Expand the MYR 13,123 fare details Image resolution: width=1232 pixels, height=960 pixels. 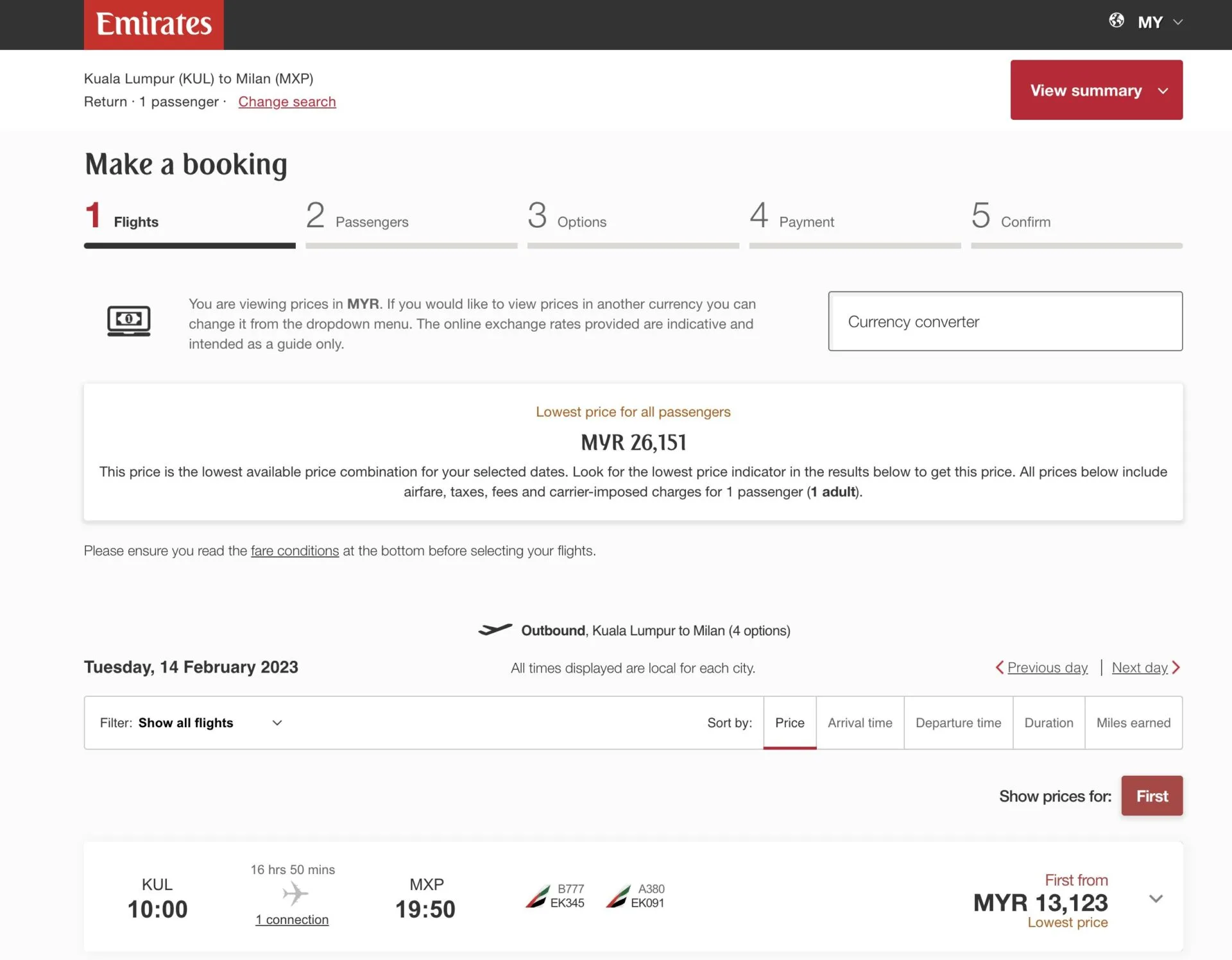coord(1155,899)
